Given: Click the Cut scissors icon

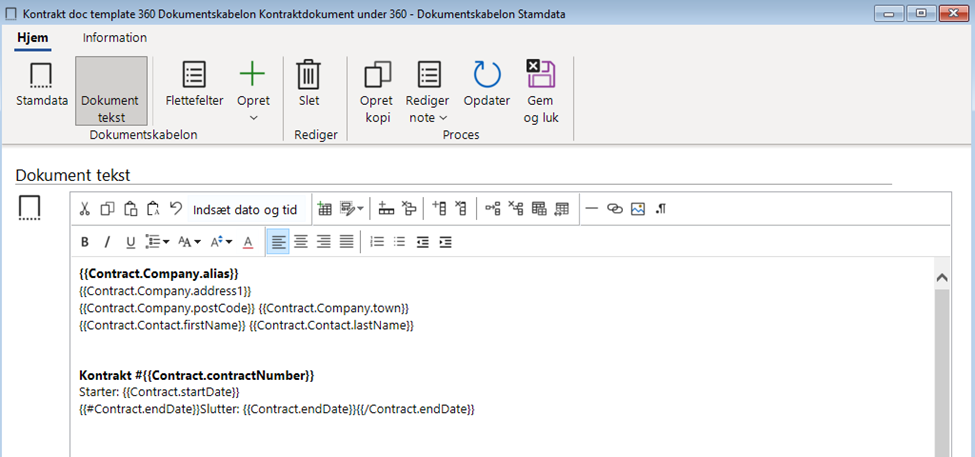Looking at the screenshot, I should coord(85,209).
